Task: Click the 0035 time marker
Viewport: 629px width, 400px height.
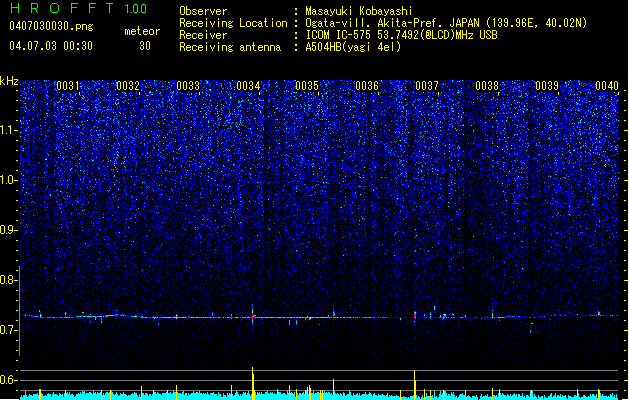Action: pos(307,85)
